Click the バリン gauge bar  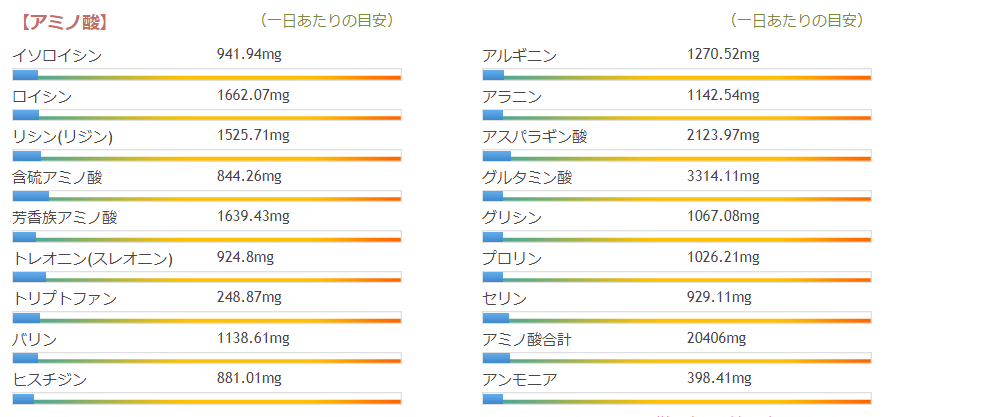tap(206, 358)
